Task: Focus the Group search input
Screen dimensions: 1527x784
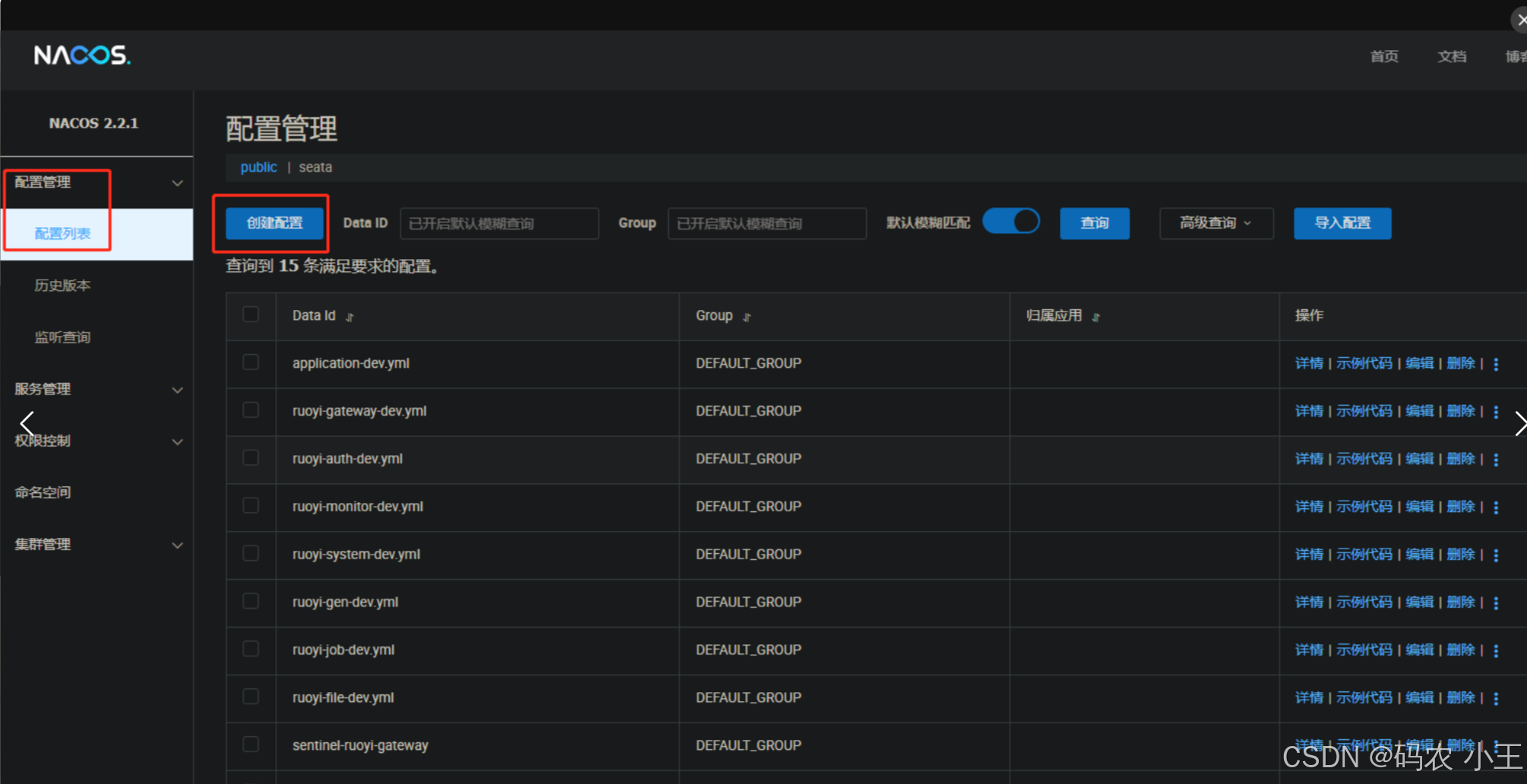Action: 767,223
